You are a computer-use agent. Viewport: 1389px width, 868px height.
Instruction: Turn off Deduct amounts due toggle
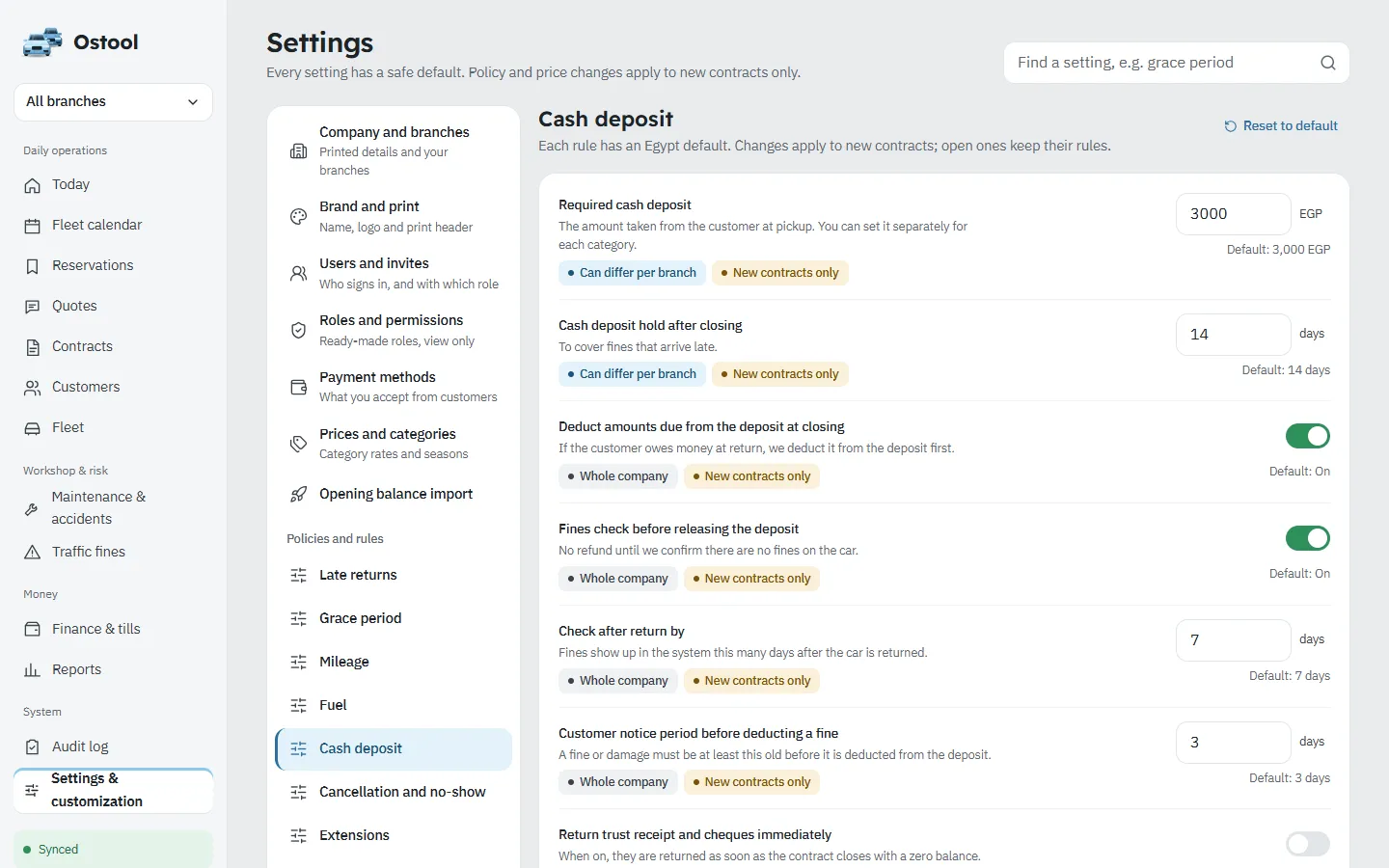[x=1308, y=436]
